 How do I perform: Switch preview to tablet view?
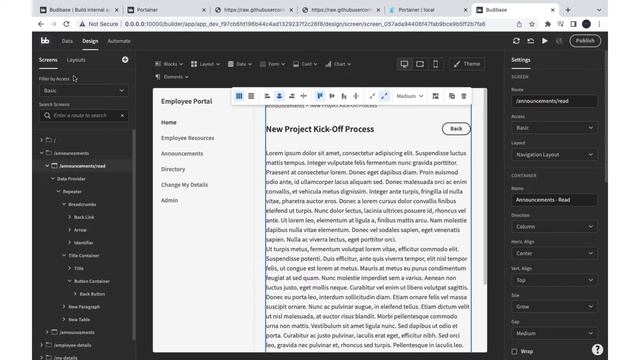[420, 64]
